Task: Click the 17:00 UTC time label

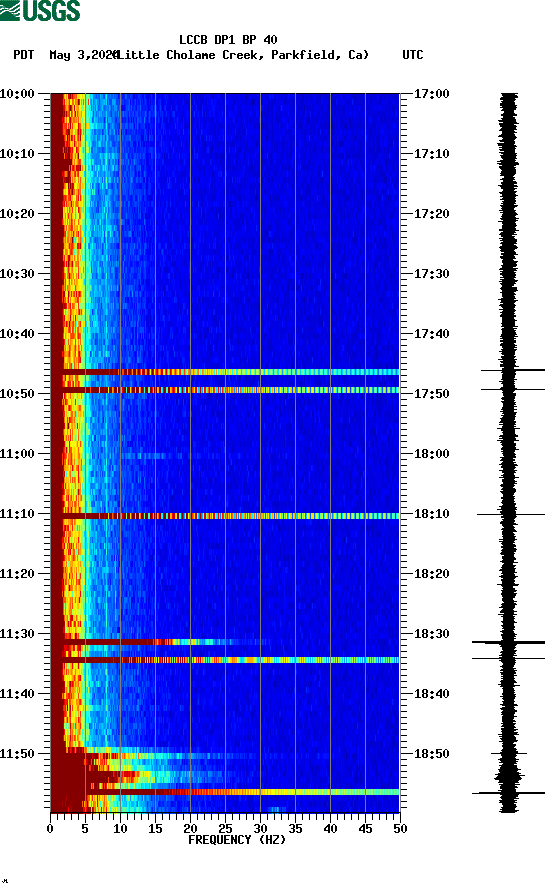Action: click(431, 94)
